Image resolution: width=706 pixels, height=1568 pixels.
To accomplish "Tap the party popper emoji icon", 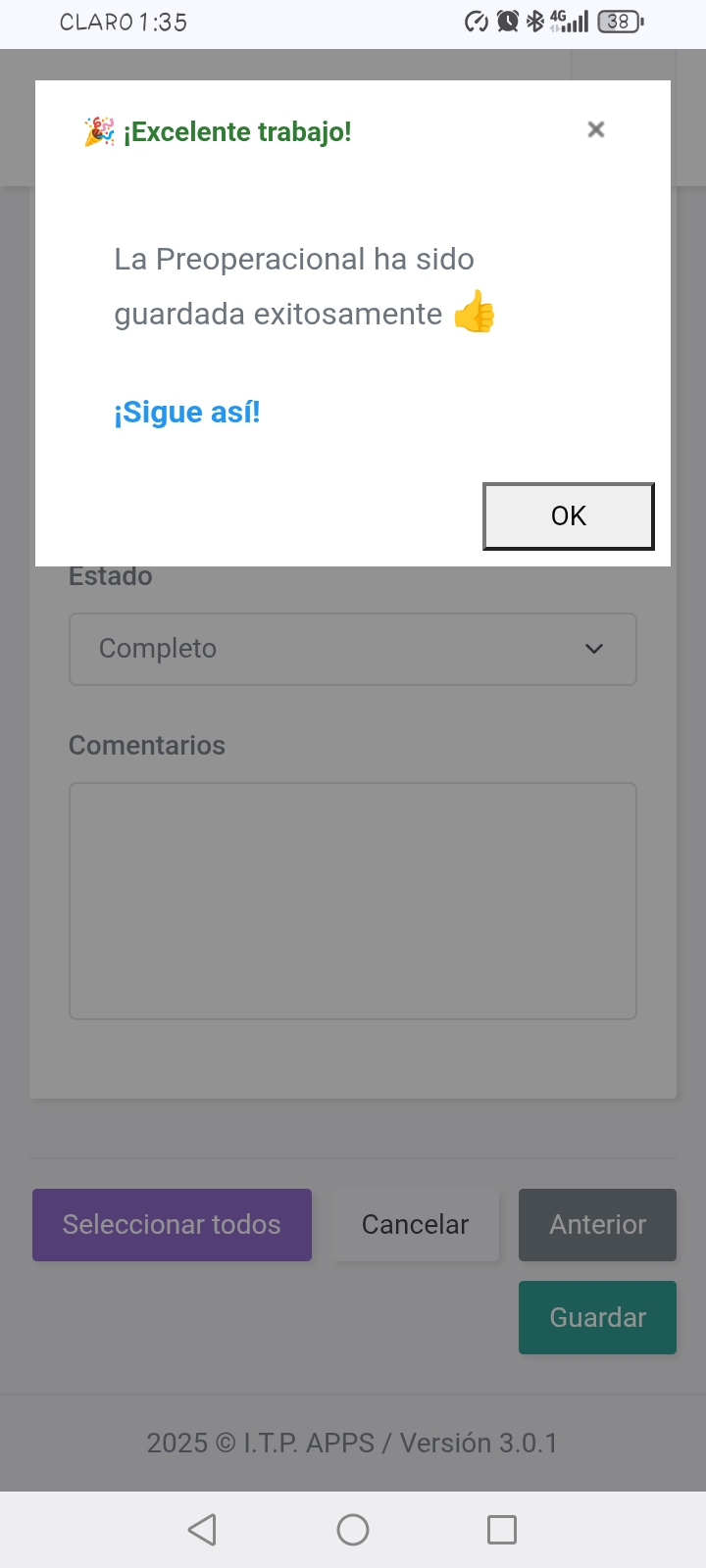I will pyautogui.click(x=99, y=131).
